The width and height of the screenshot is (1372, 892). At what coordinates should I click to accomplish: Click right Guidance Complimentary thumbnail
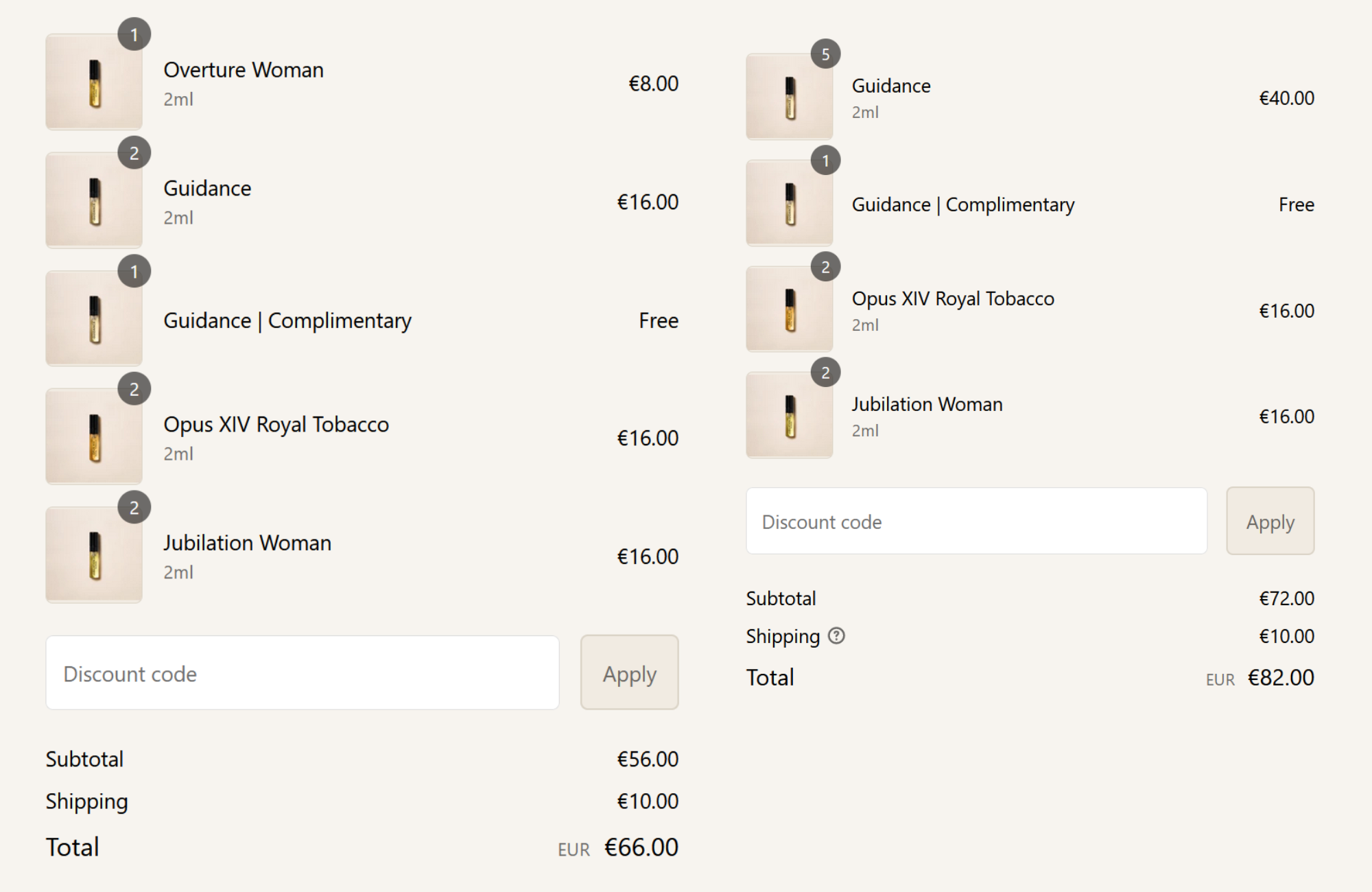(790, 203)
